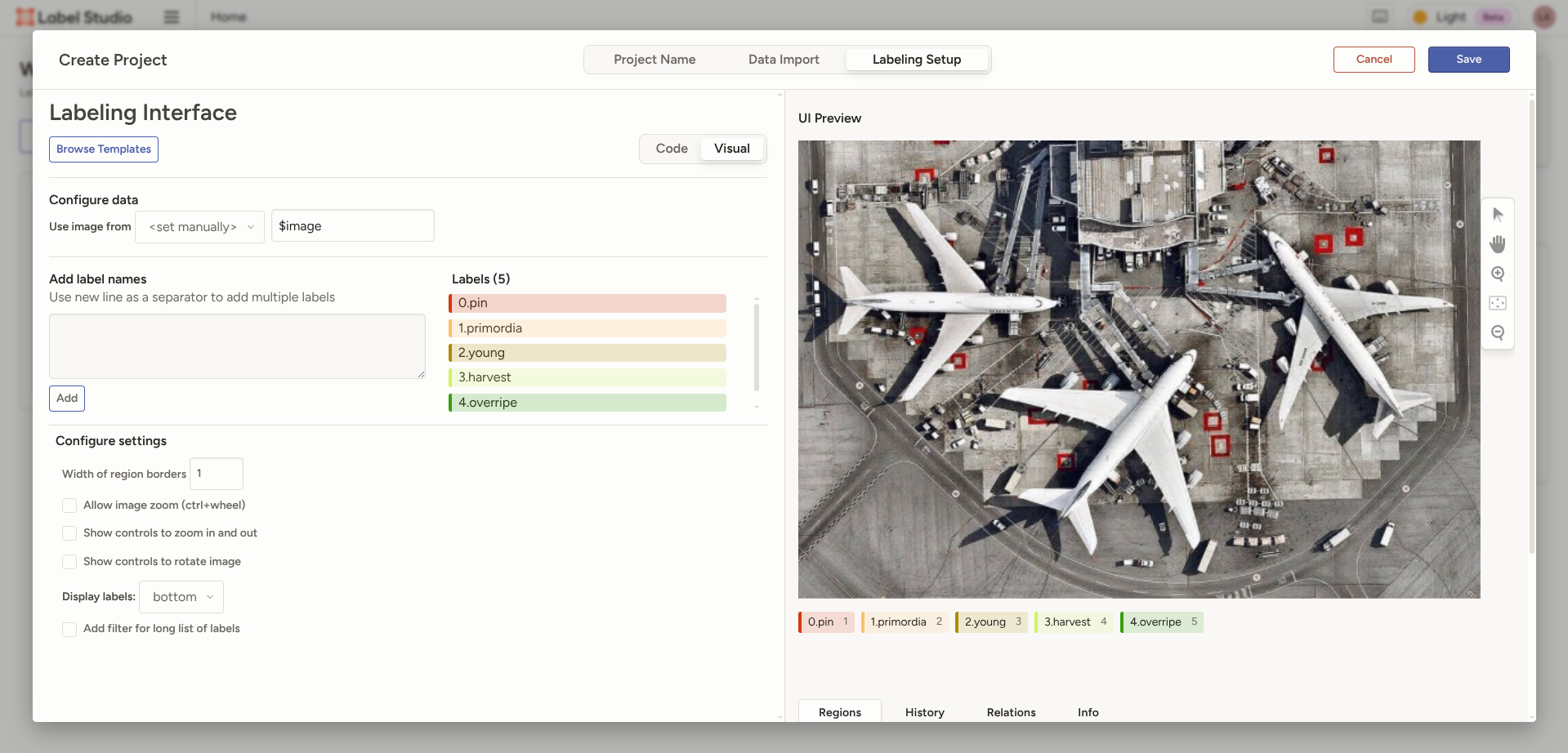Enable Allow image zoom (ctrl+wheel)
Screen dimensions: 1568x753
[x=69, y=505]
